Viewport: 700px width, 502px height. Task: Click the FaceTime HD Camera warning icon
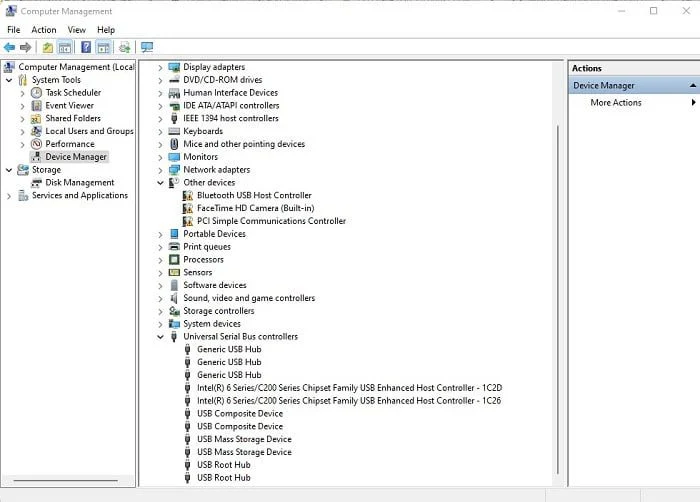tap(188, 209)
